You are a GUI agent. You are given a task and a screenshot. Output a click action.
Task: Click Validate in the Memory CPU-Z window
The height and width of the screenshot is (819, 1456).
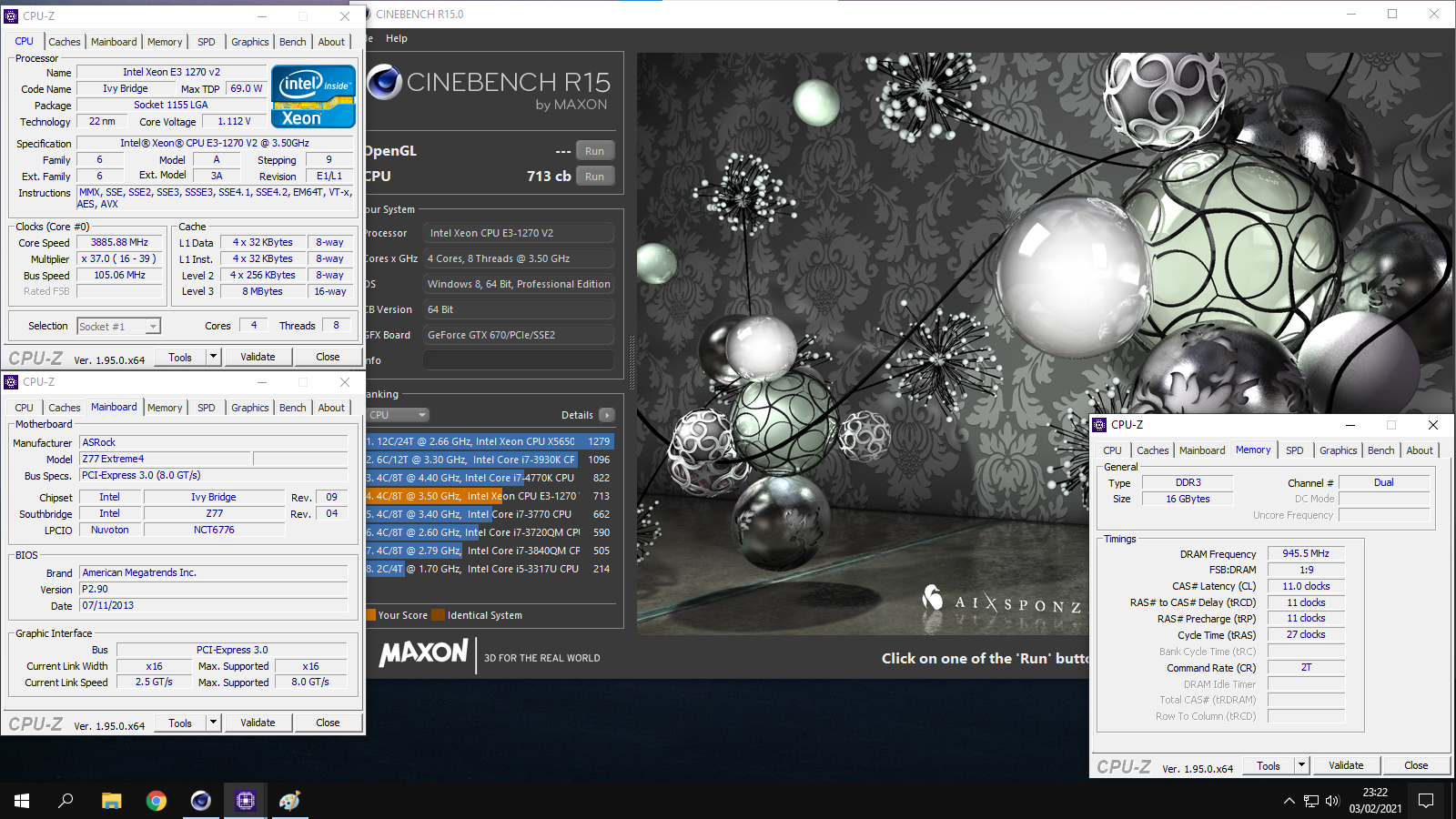(x=1346, y=765)
